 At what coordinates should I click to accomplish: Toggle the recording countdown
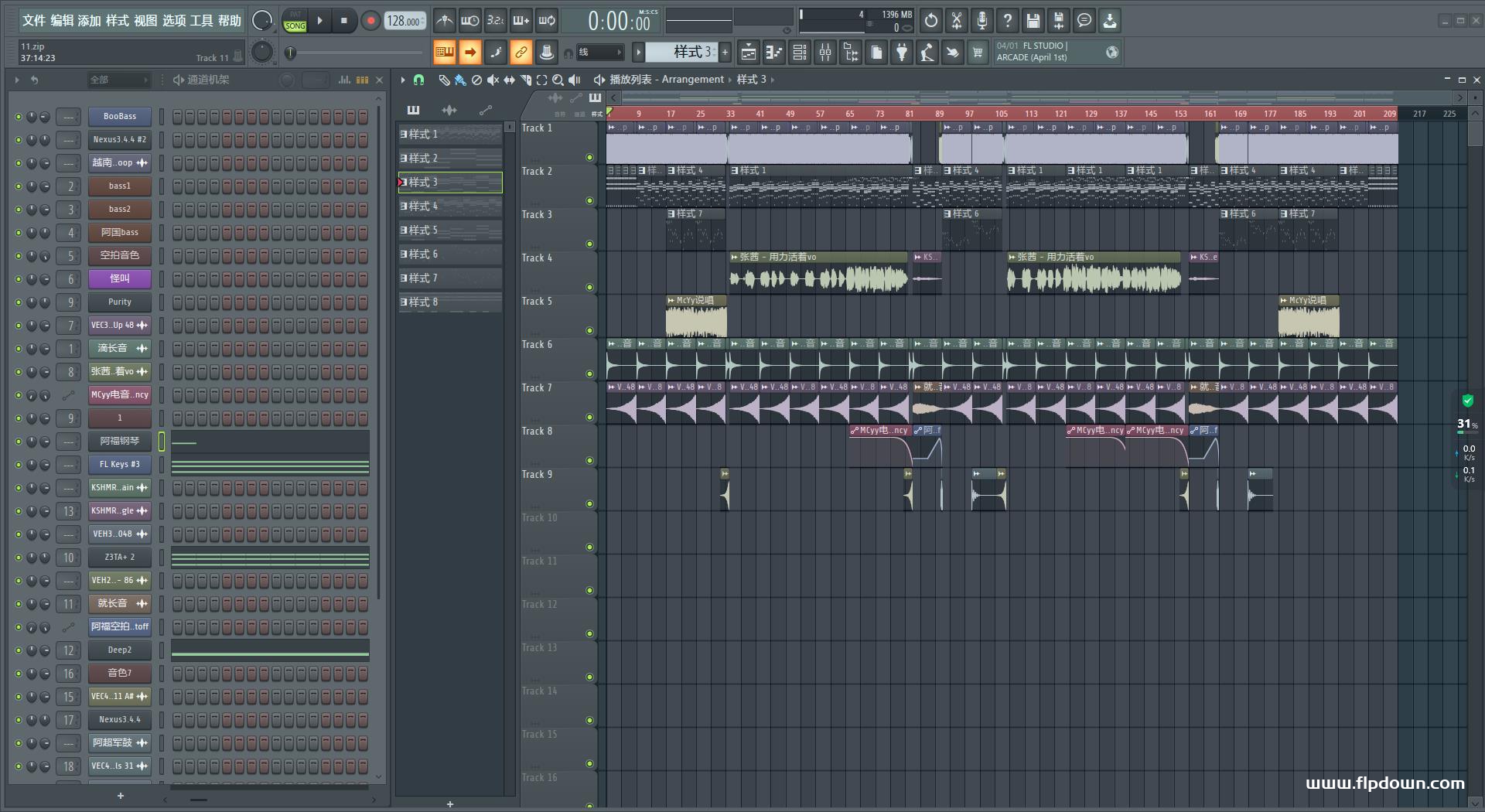(x=496, y=21)
